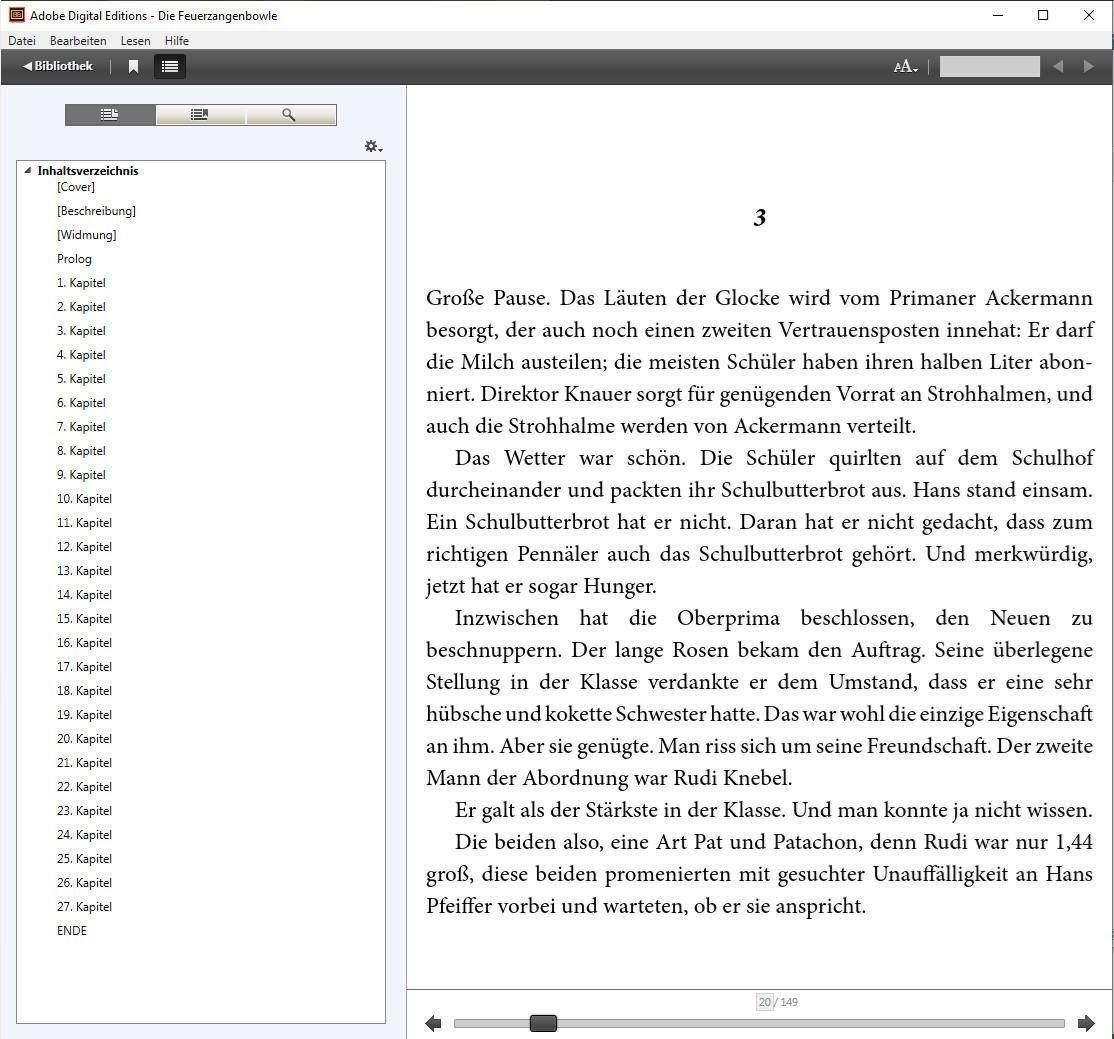This screenshot has width=1114, height=1039.
Task: Open the Prolog entry
Action: [x=74, y=259]
